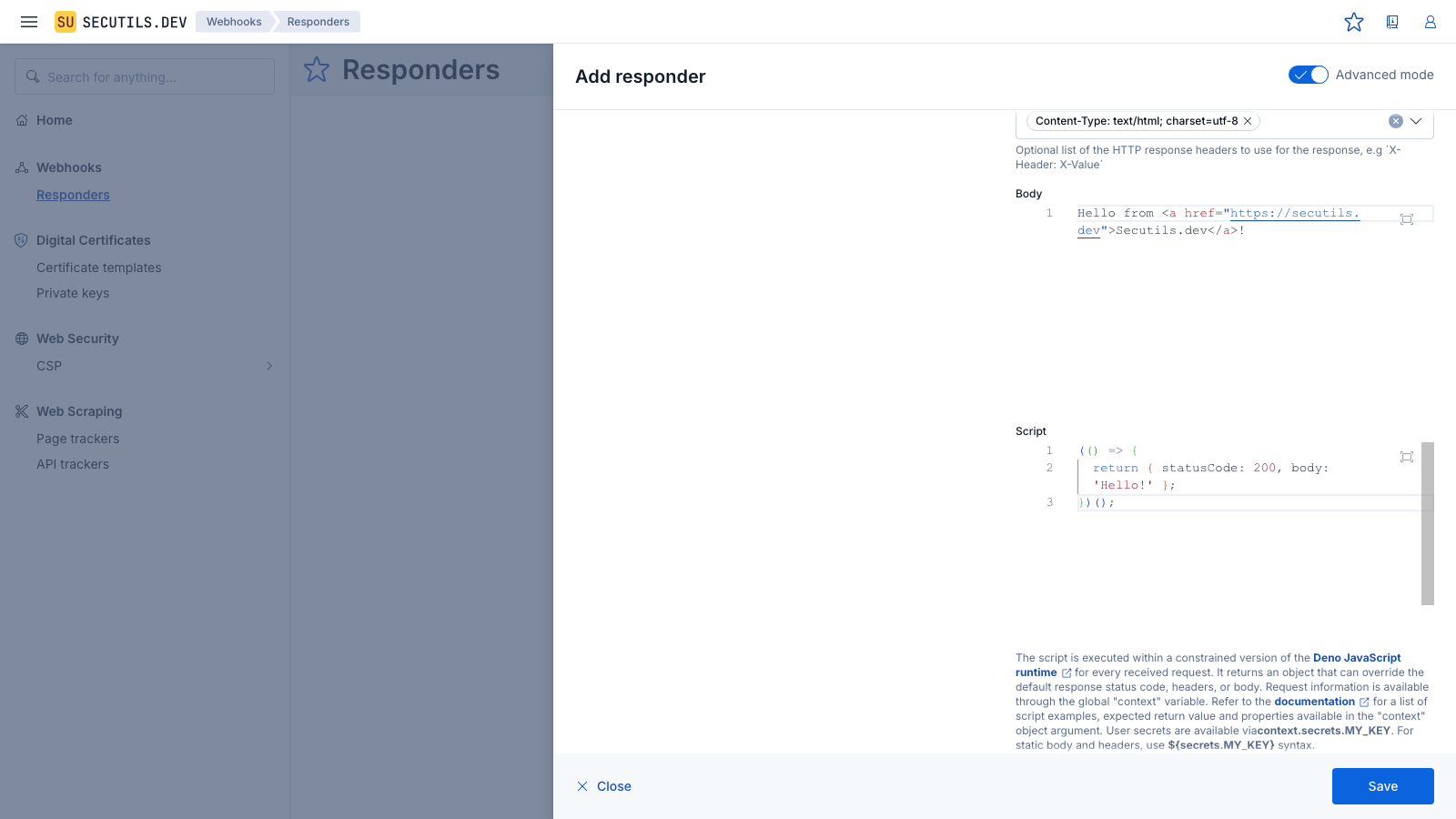
Task: Open the favorites star icon in header
Action: [x=1354, y=22]
